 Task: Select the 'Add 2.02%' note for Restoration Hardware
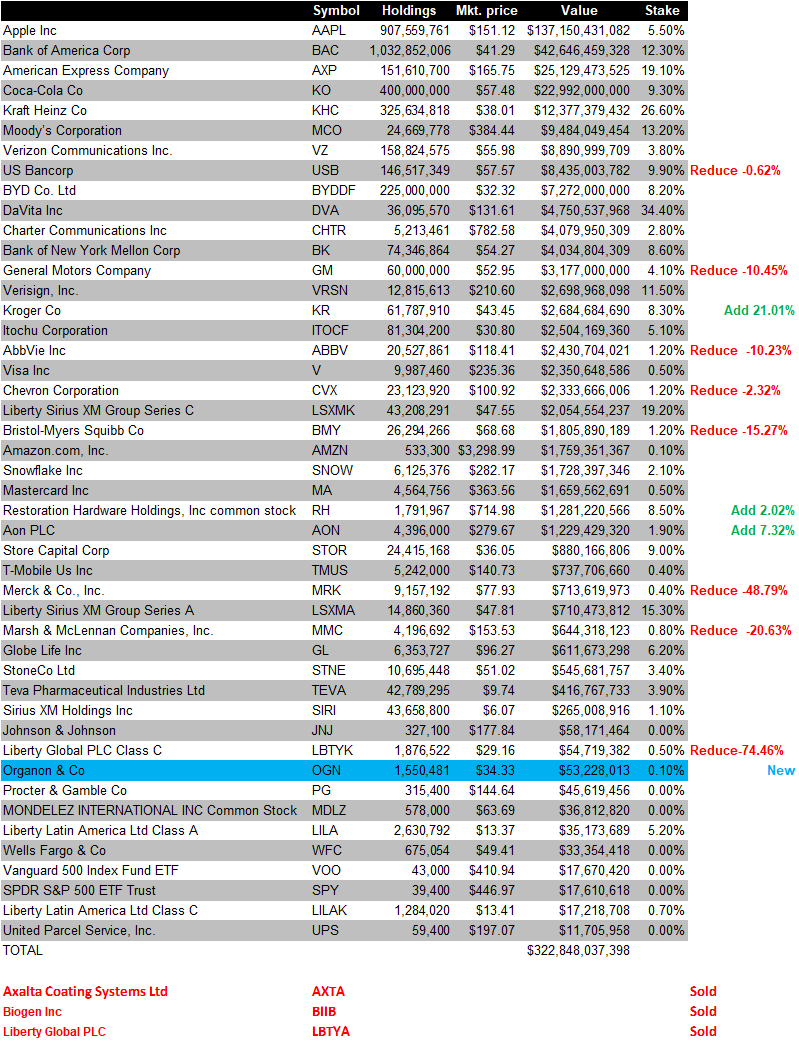(762, 510)
